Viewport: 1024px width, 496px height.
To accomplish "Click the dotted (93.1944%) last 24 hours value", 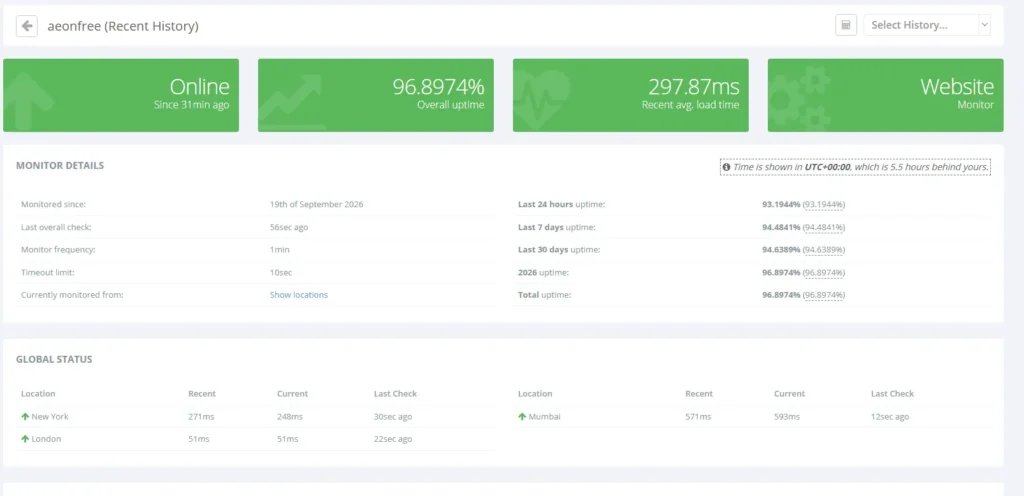I will [x=824, y=205].
